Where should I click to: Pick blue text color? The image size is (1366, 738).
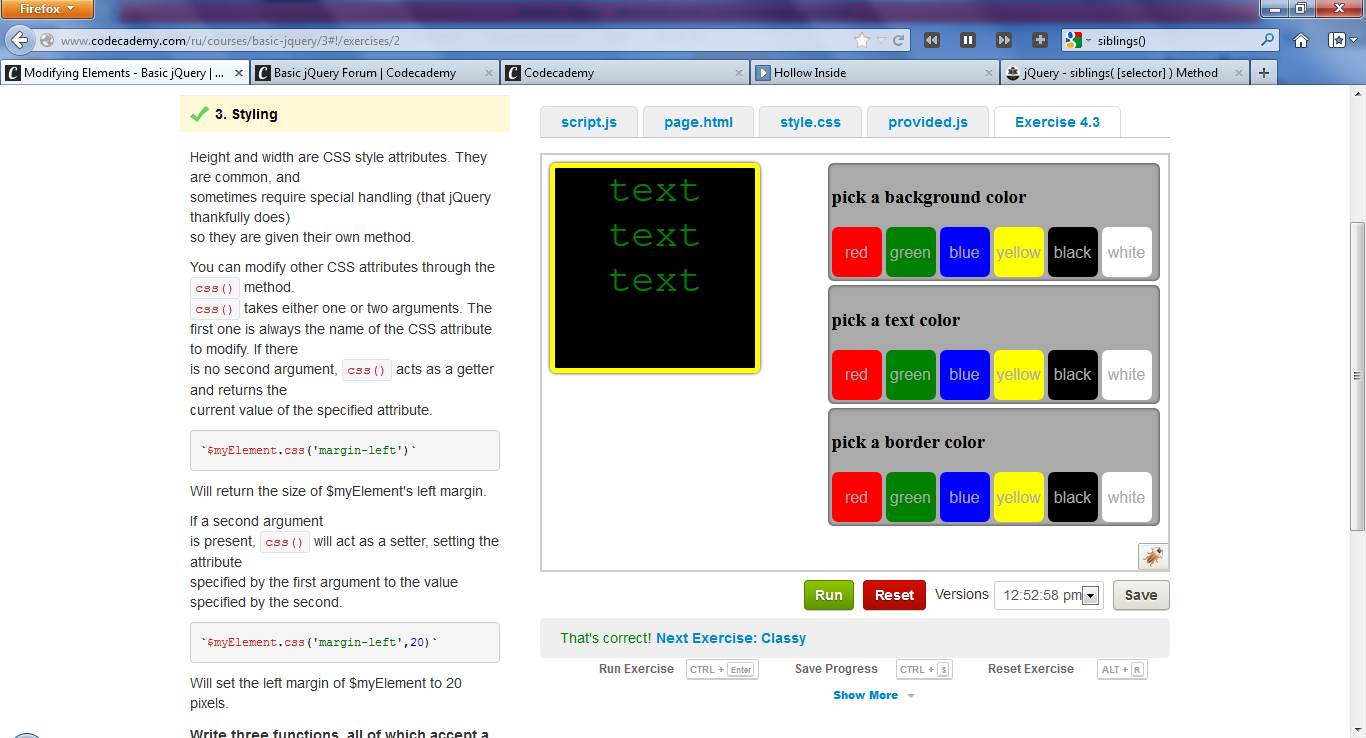[x=965, y=375]
